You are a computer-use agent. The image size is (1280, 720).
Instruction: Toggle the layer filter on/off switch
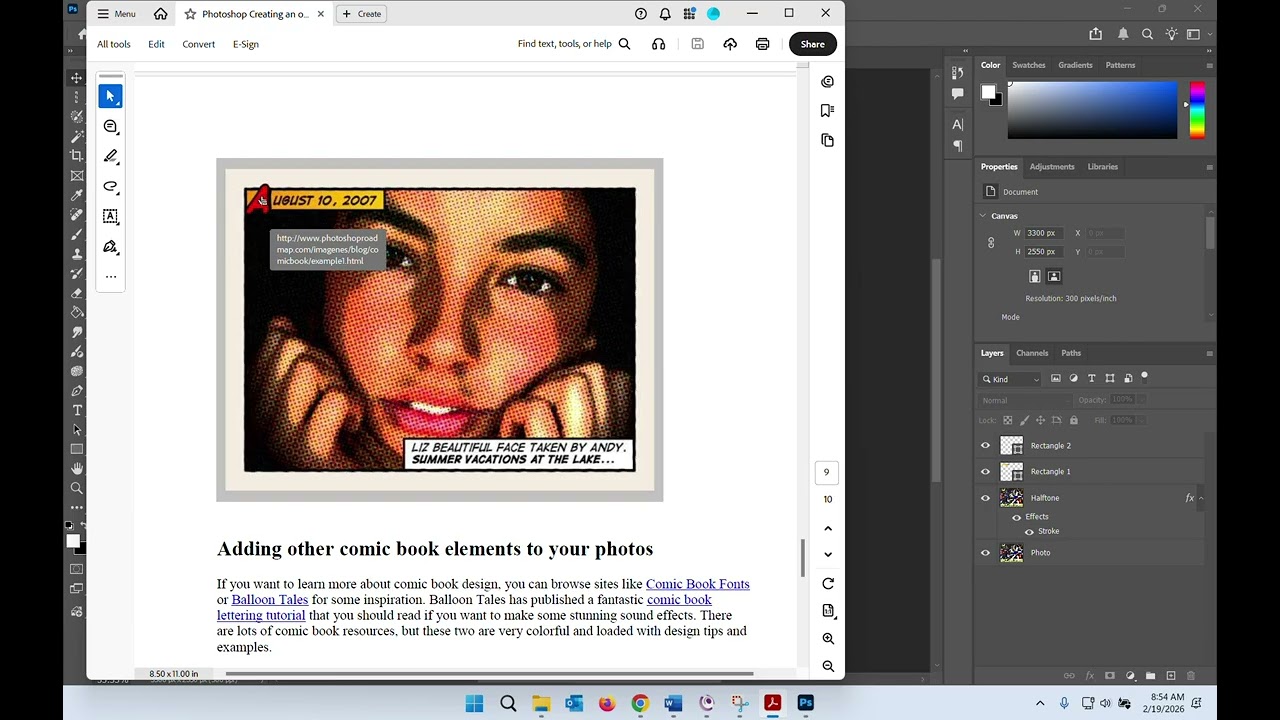[x=1145, y=378]
